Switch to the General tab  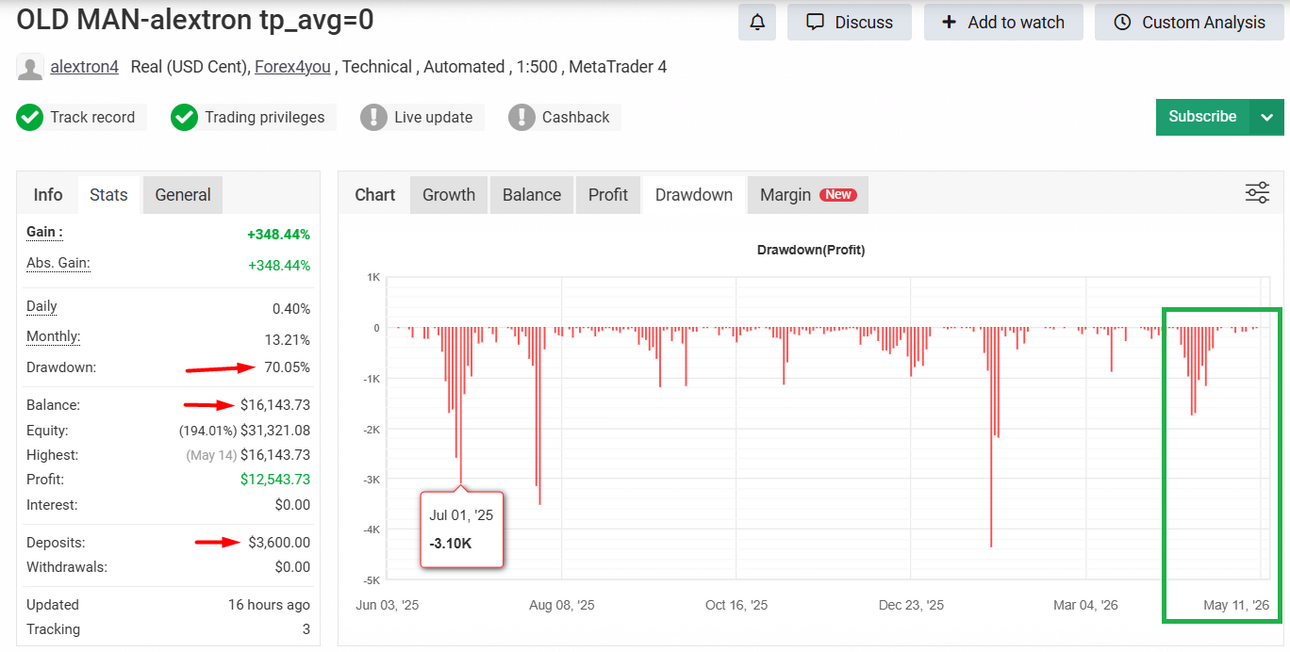point(182,195)
